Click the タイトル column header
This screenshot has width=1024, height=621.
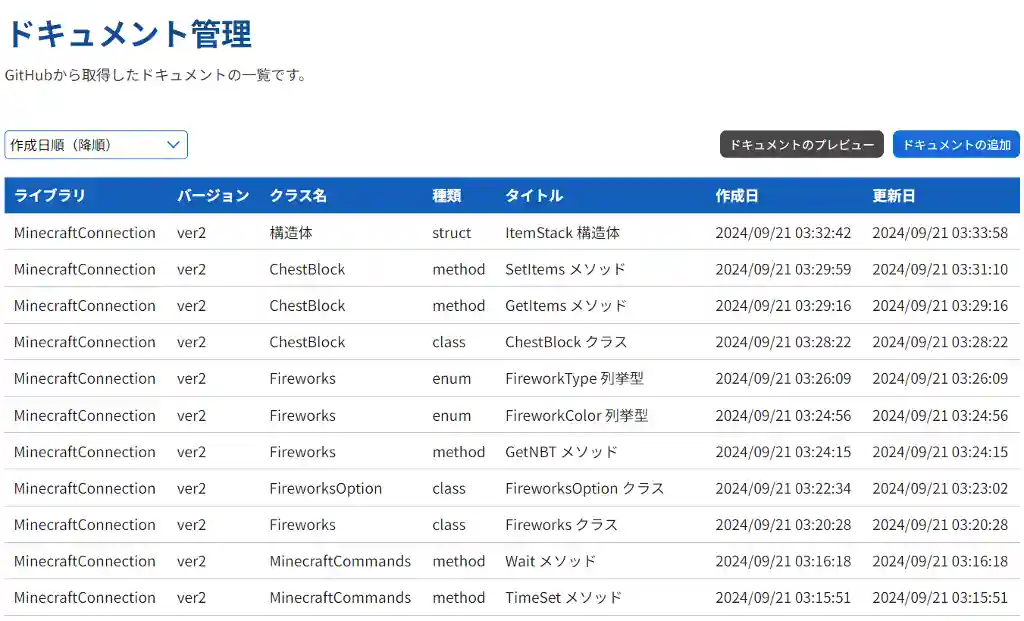[x=534, y=195]
